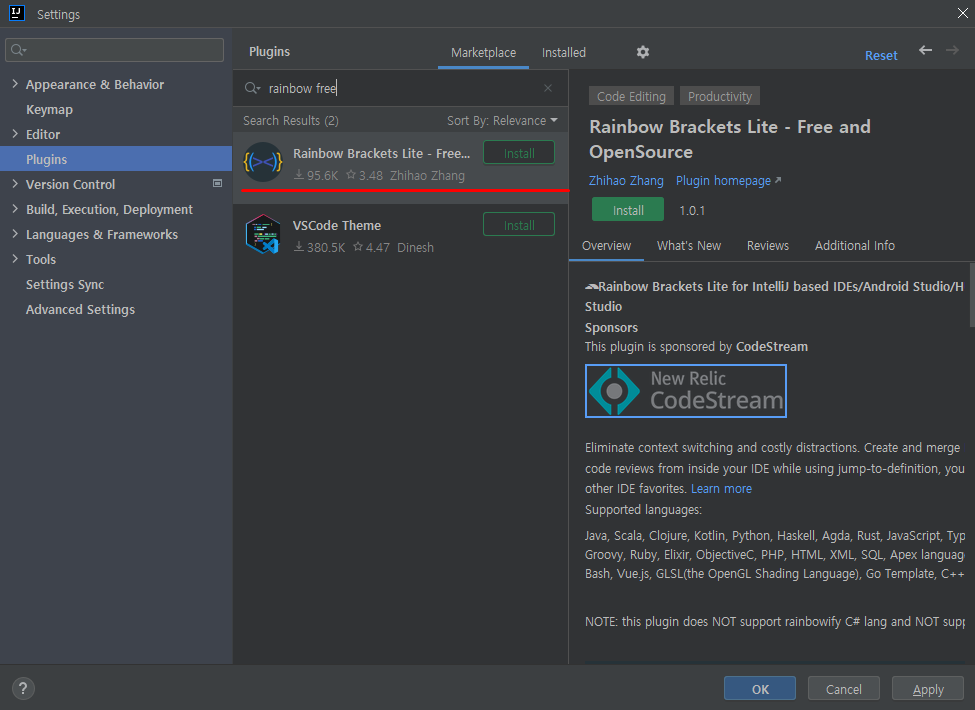The image size is (975, 710).
Task: Click the Plugins panel heading
Action: [x=269, y=52]
